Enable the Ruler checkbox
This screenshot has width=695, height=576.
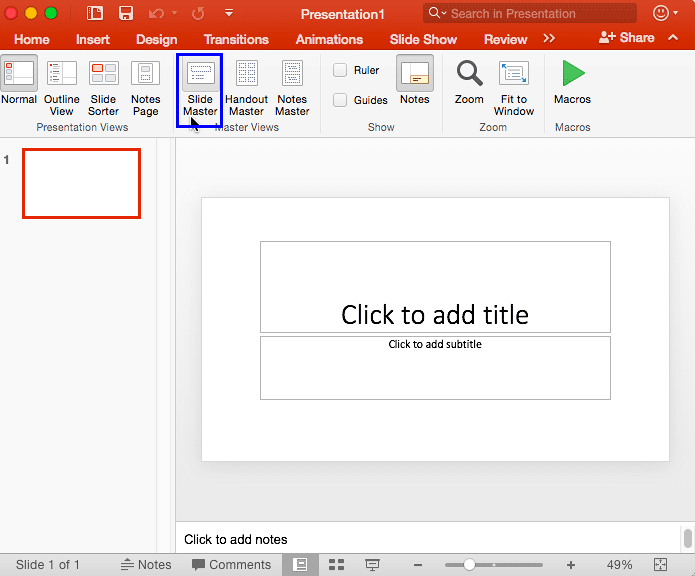(x=340, y=71)
